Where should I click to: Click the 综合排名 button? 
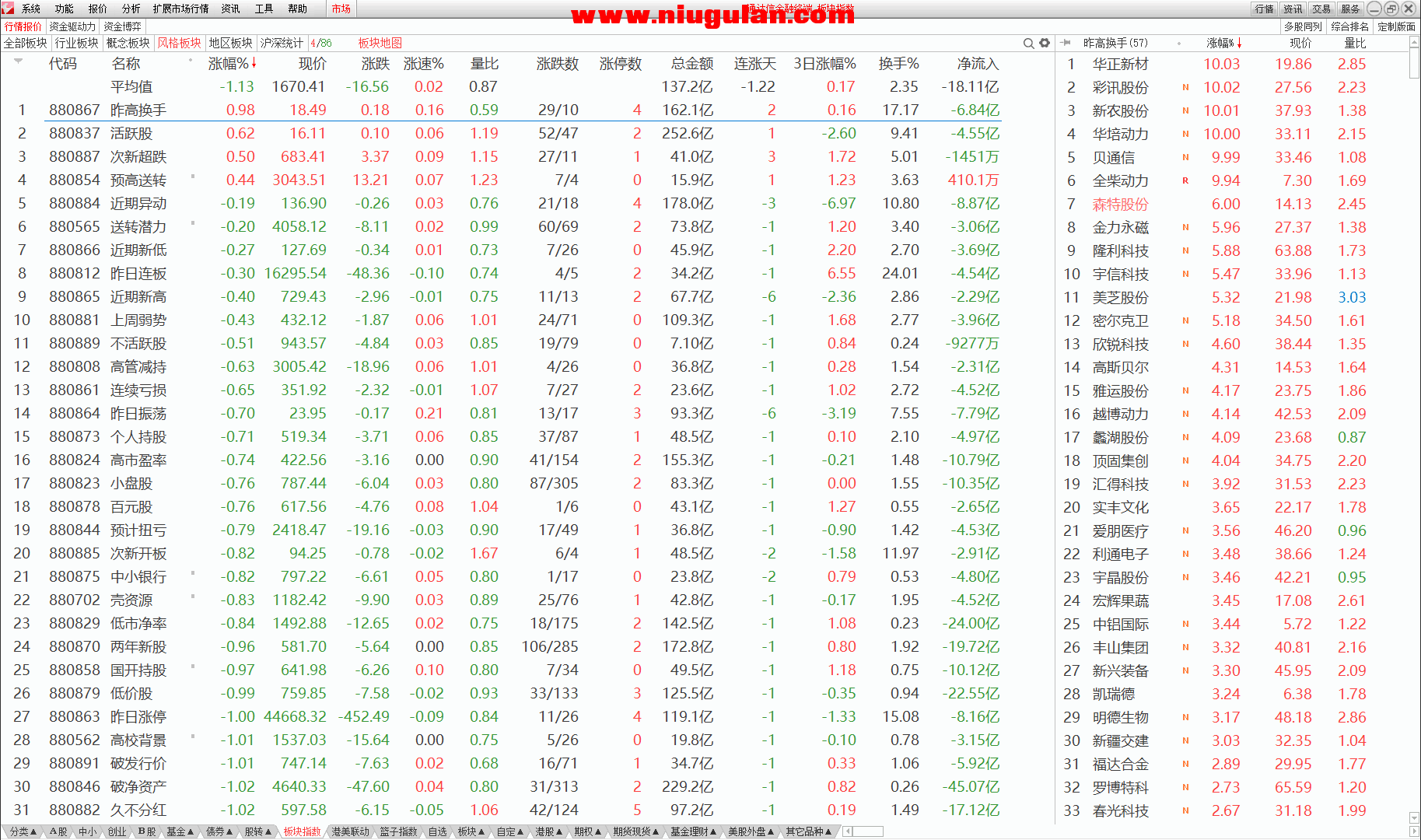pyautogui.click(x=1349, y=26)
